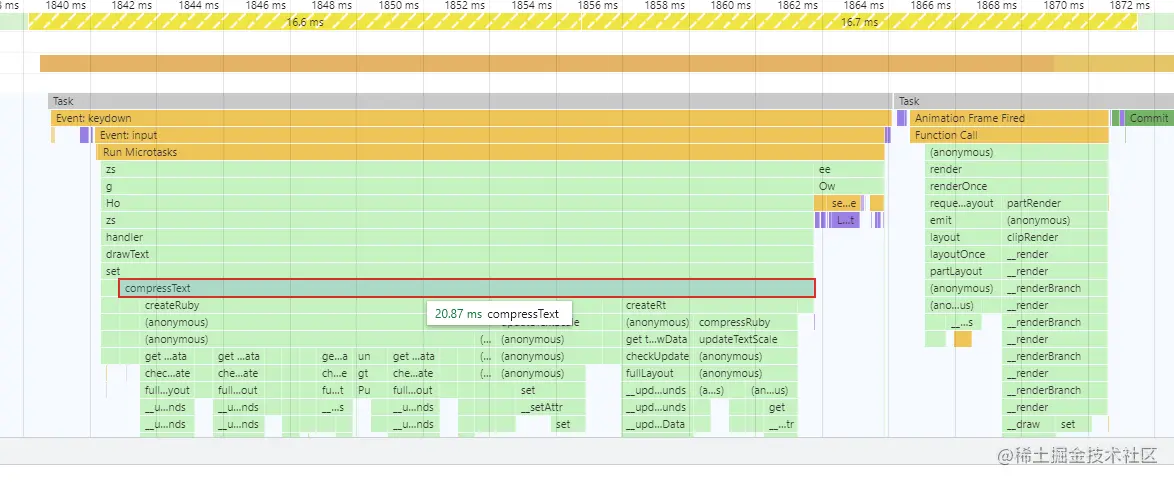Select the checkUpdate function bar
Image resolution: width=1174 pixels, height=482 pixels.
[x=658, y=356]
